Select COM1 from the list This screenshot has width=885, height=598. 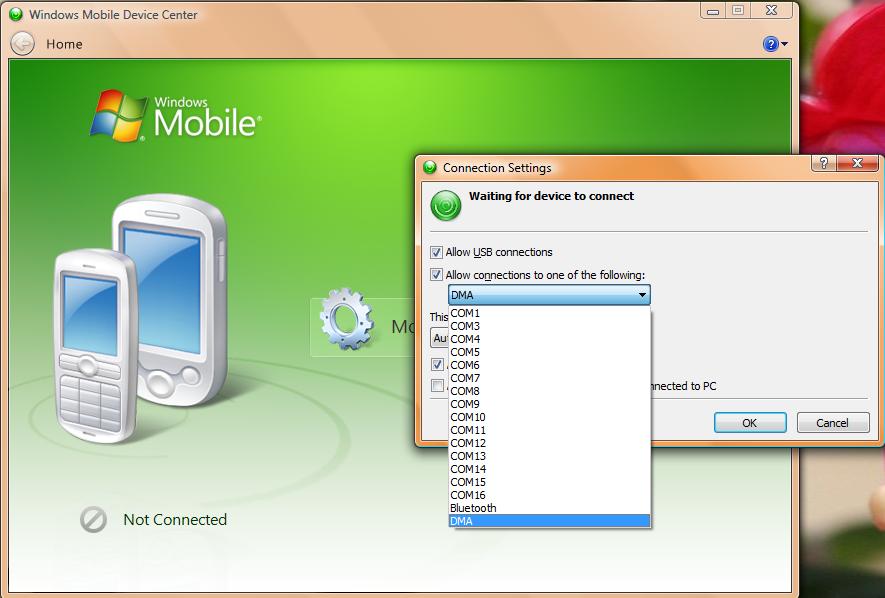point(550,313)
